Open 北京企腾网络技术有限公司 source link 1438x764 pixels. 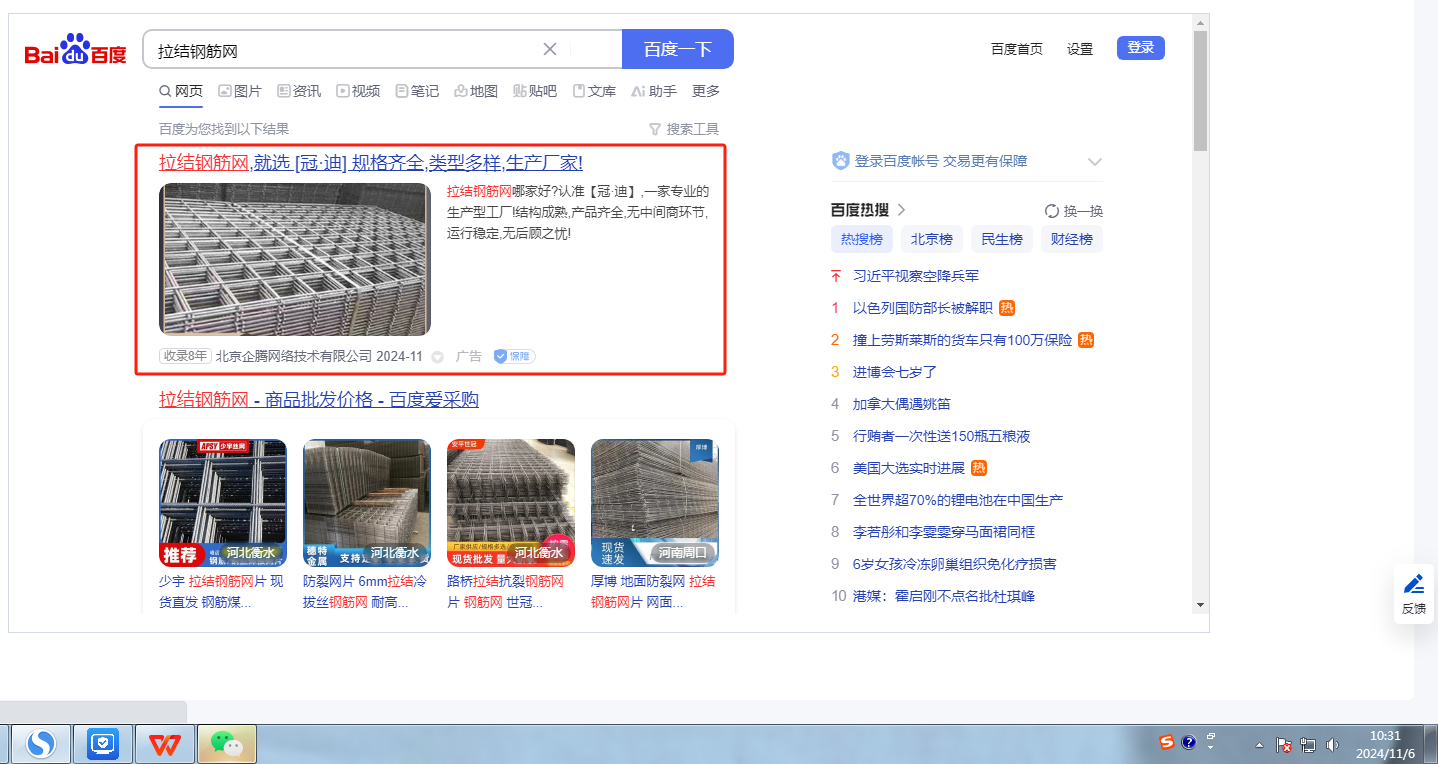point(294,356)
